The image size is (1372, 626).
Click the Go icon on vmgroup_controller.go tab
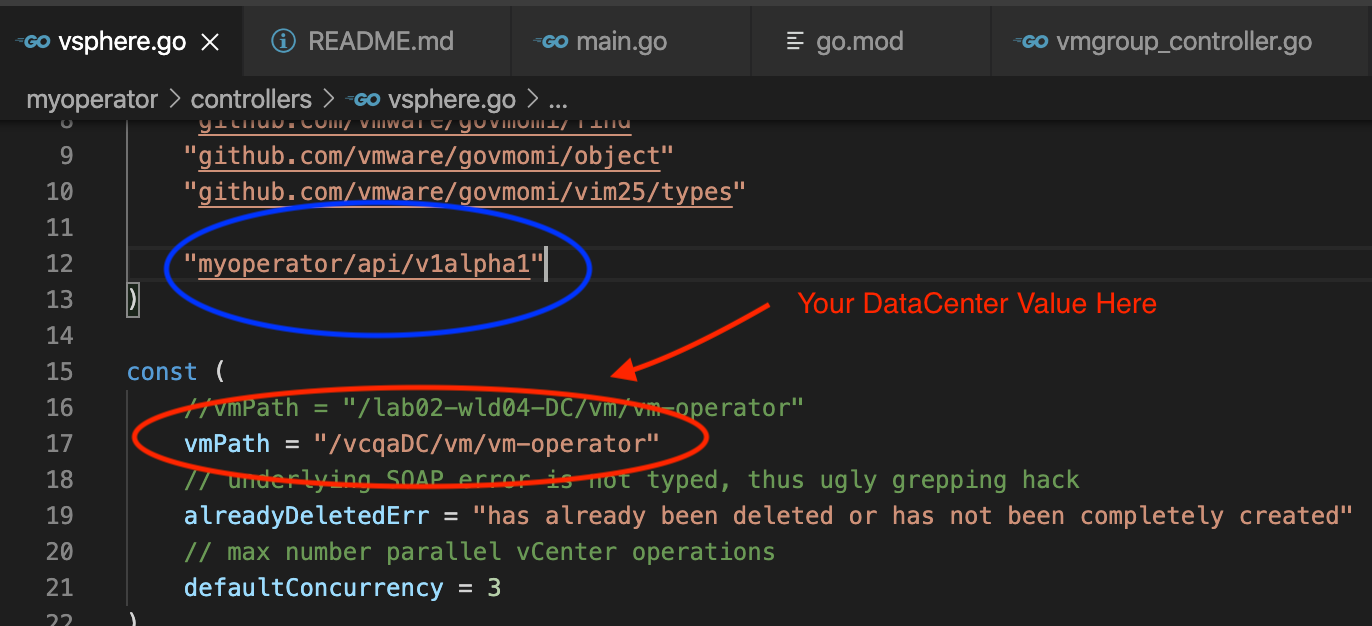(1031, 41)
